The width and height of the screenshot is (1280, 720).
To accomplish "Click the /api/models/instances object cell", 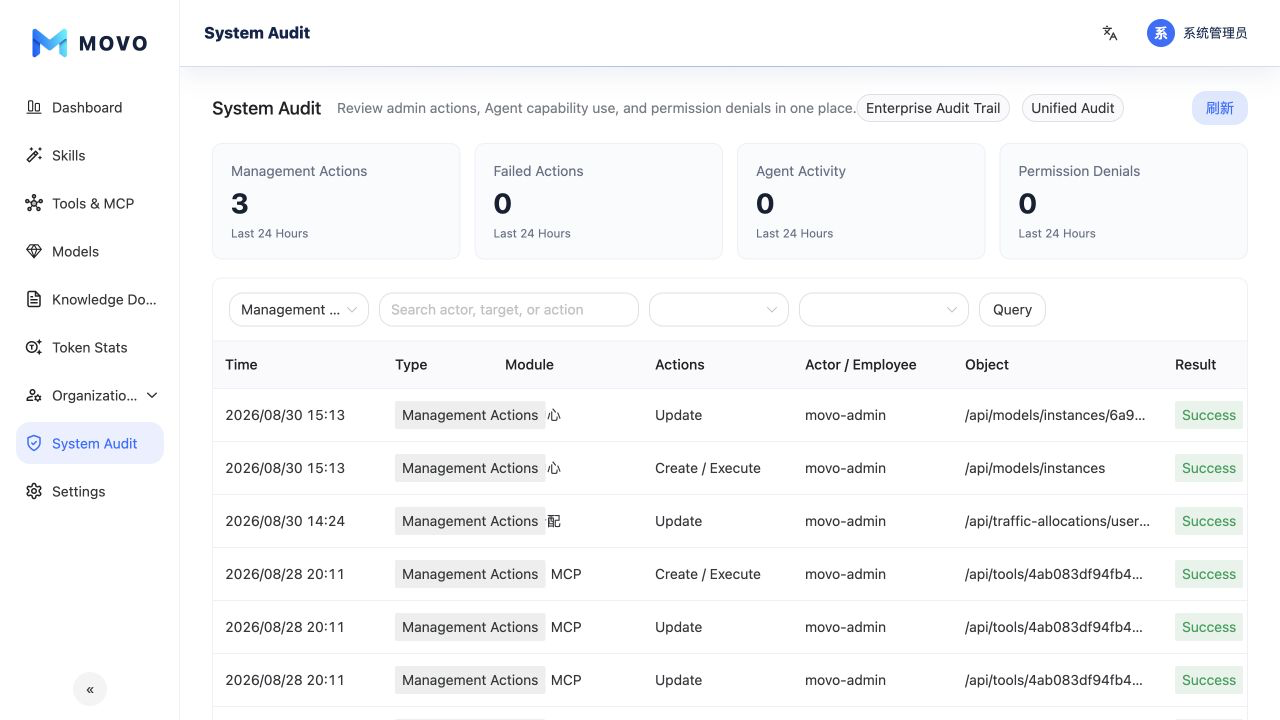I will (x=1035, y=468).
